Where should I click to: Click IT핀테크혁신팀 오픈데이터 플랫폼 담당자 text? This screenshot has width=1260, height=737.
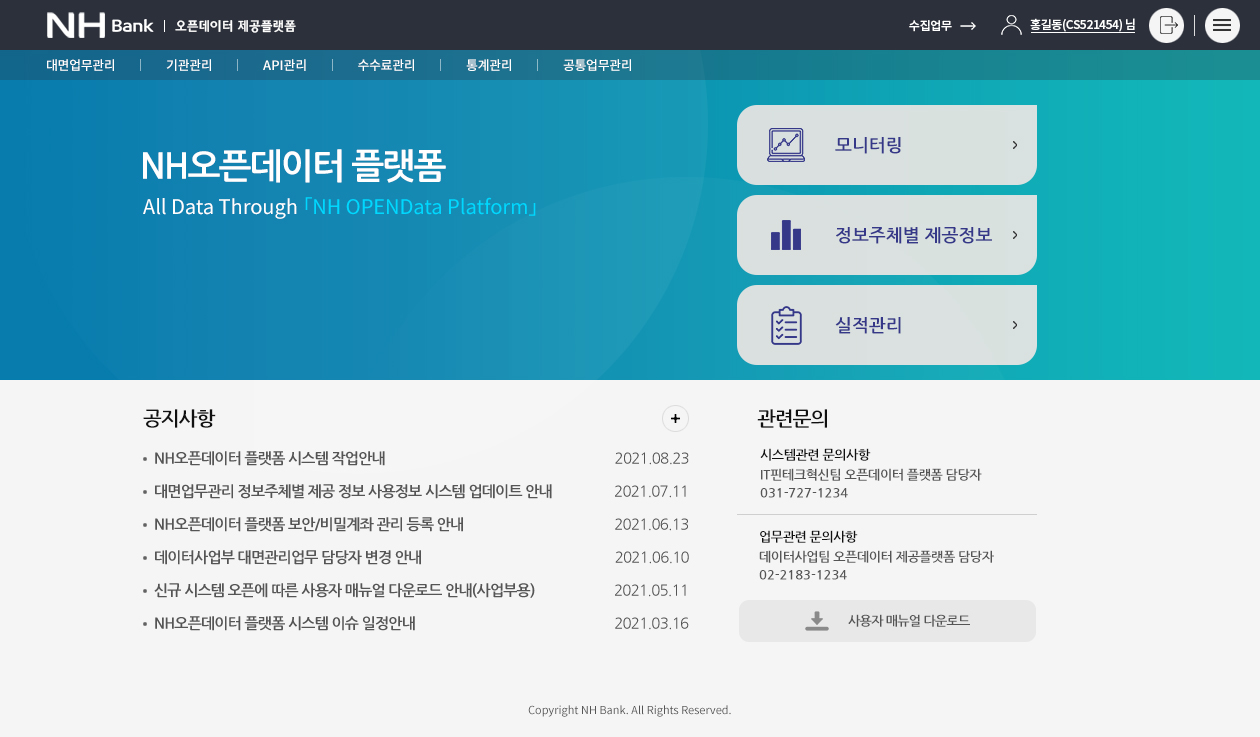click(x=871, y=475)
